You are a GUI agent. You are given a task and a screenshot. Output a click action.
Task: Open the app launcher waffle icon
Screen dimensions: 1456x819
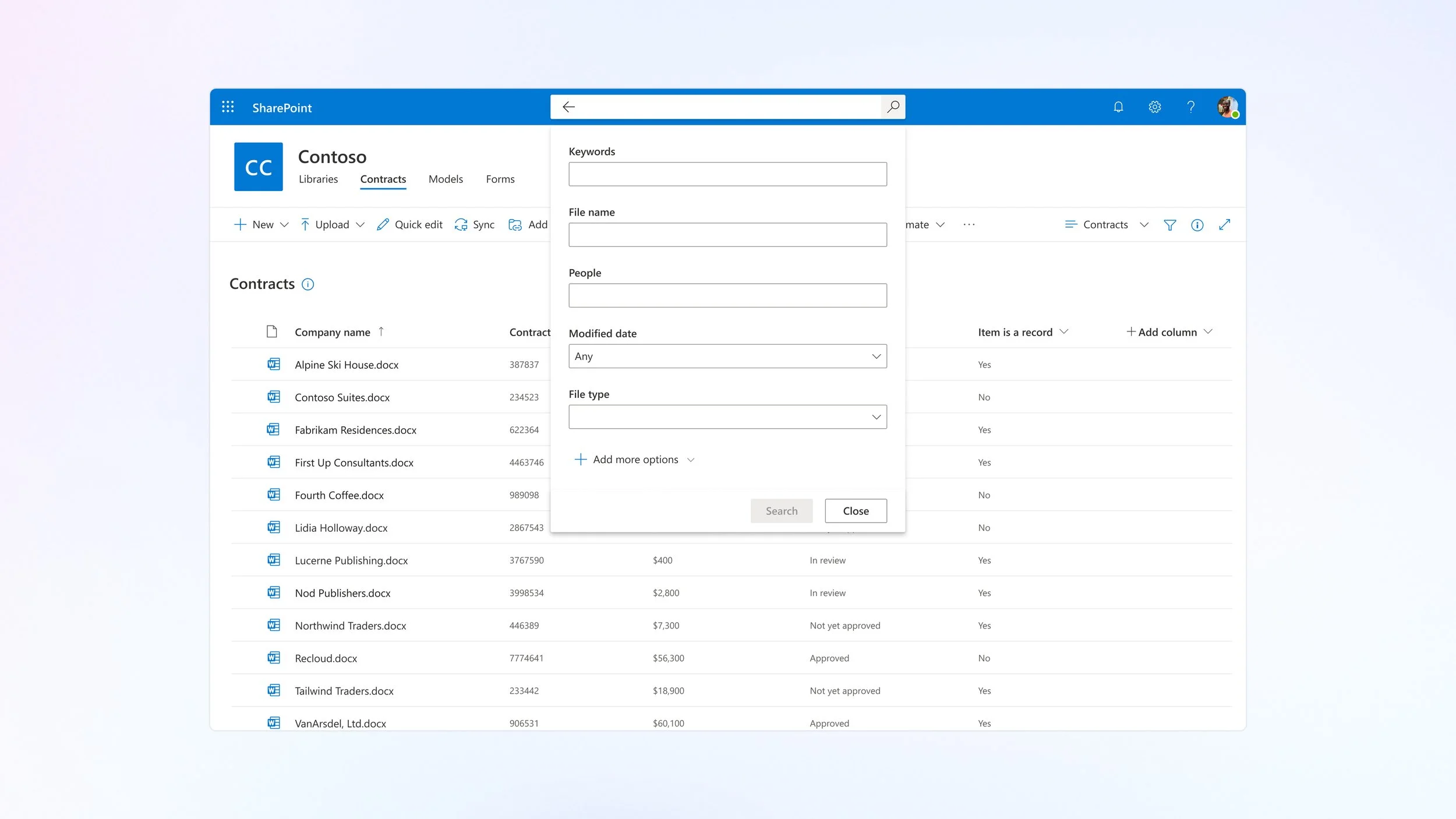[x=228, y=107]
